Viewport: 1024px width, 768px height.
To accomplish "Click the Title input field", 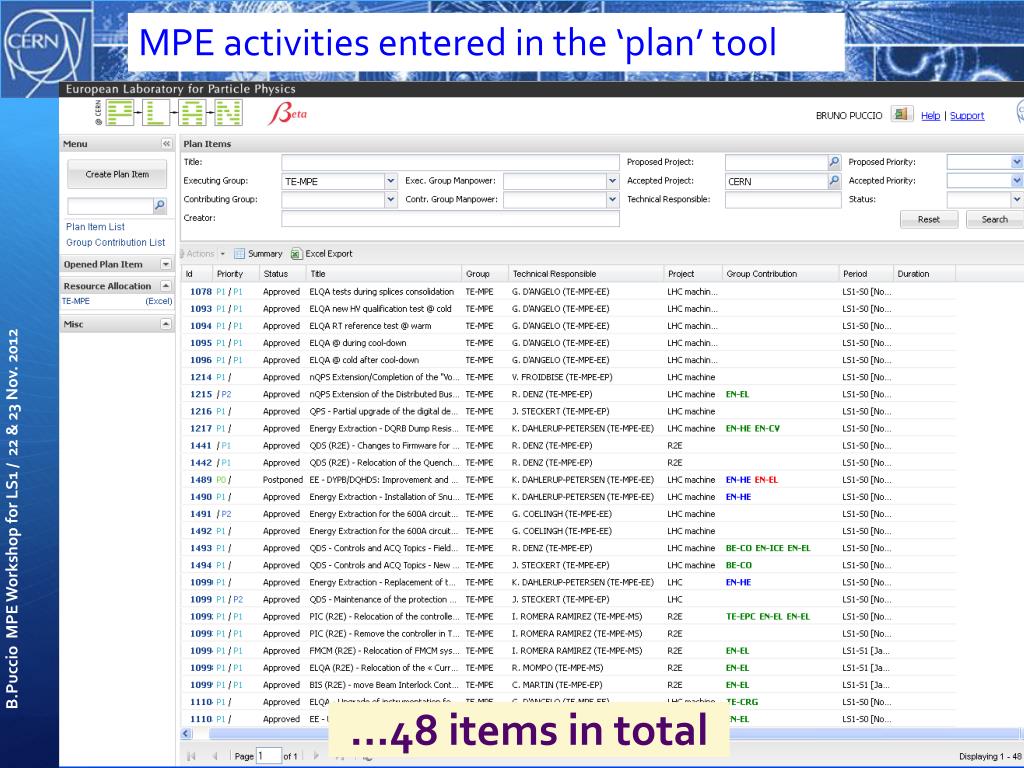I will pos(450,162).
